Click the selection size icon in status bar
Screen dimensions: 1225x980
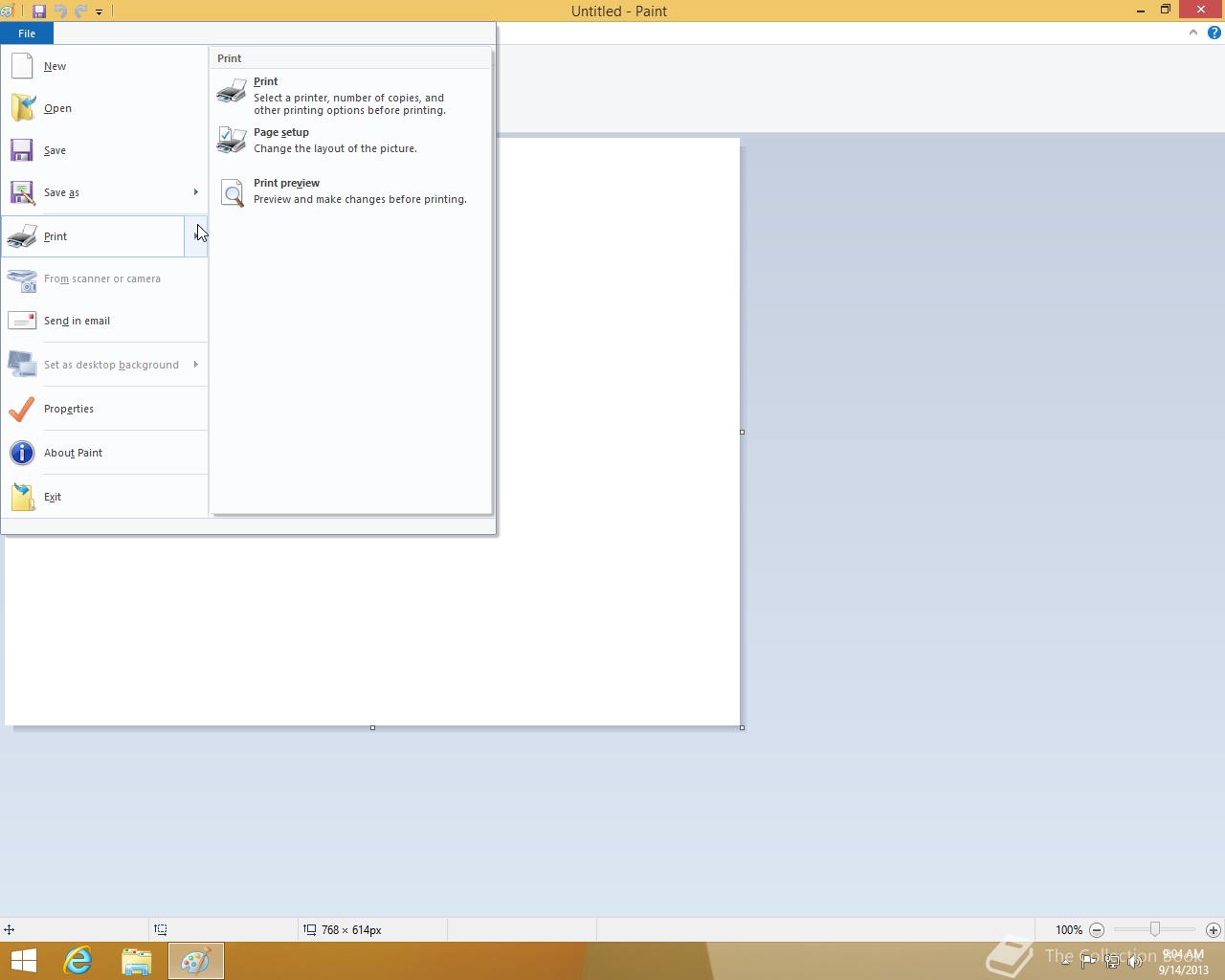click(161, 930)
